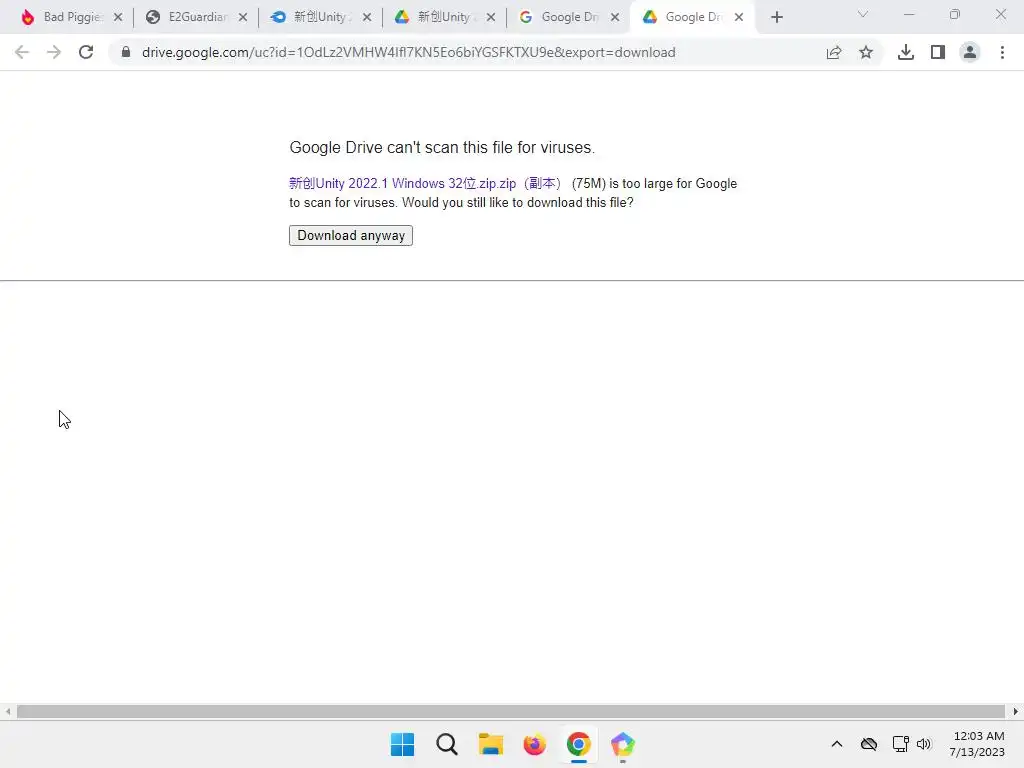Open the Chrome profile avatar

point(970,52)
